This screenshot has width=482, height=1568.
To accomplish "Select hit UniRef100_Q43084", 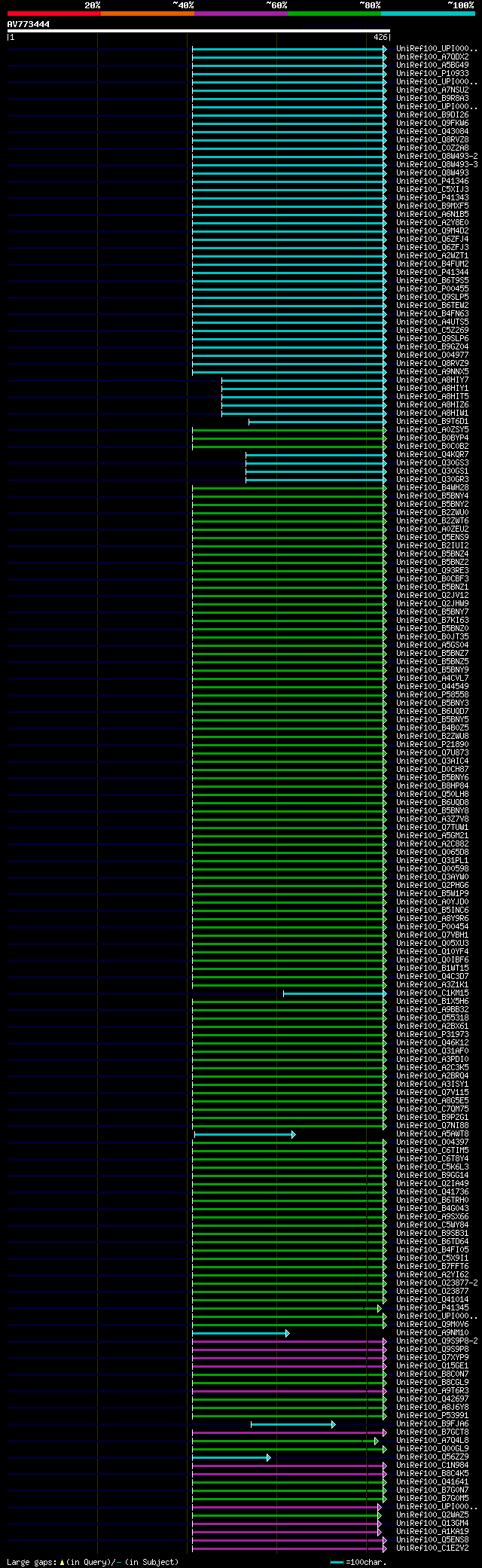I will [x=432, y=132].
